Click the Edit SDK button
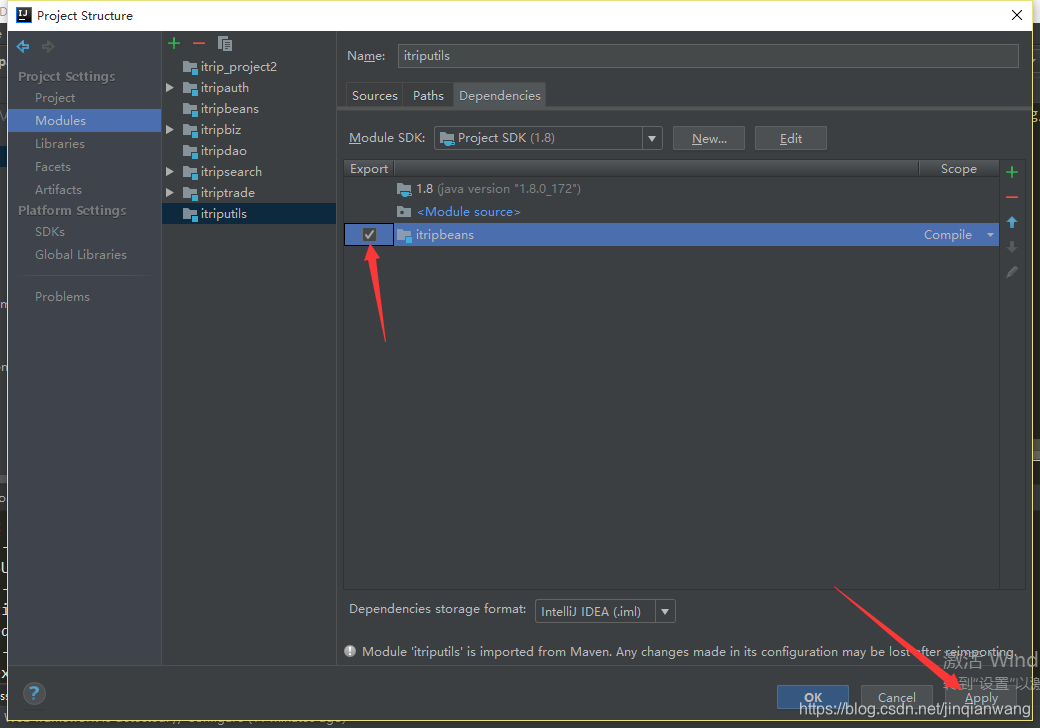Viewport: 1040px width, 728px height. click(791, 139)
